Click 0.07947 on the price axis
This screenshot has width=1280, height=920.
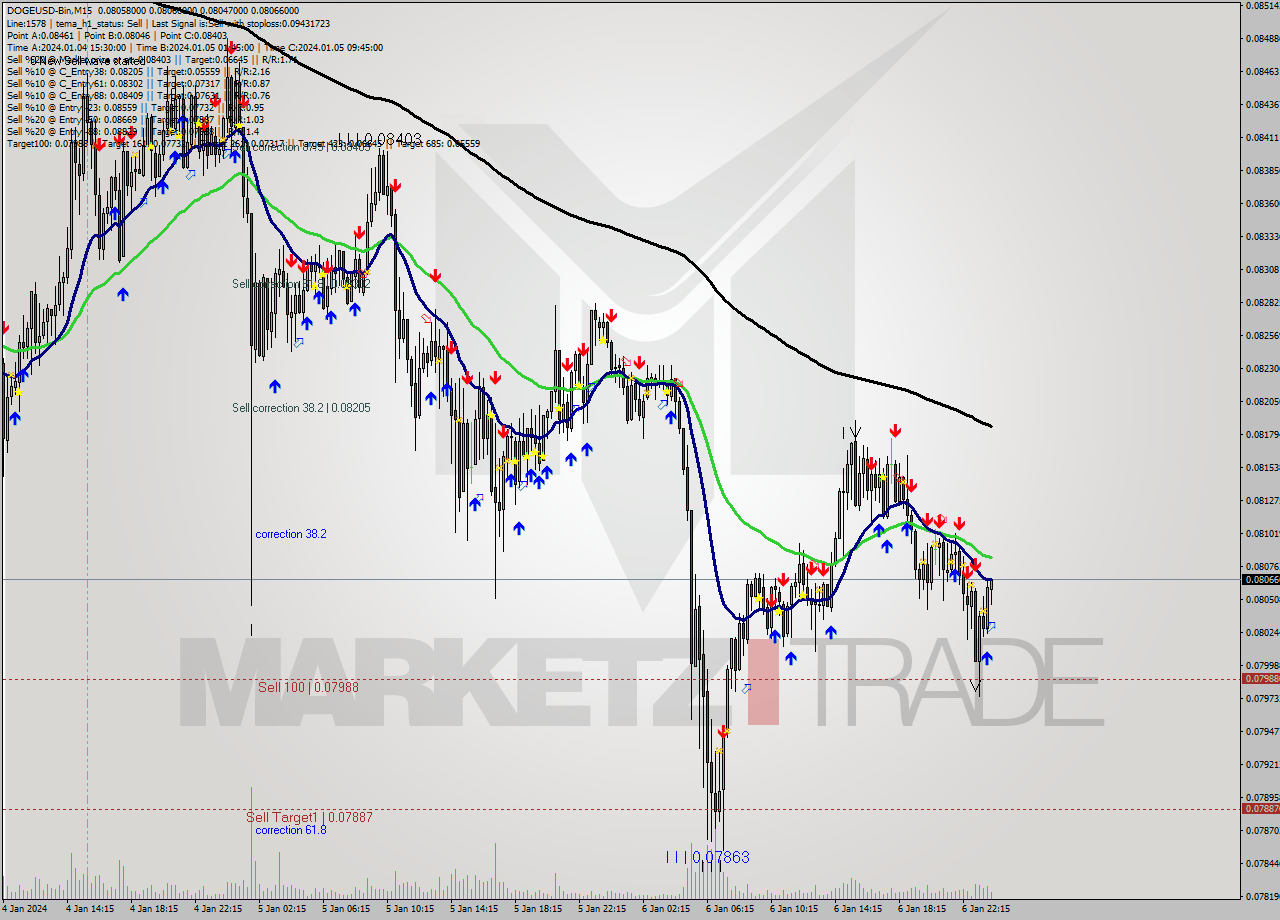(x=1262, y=731)
